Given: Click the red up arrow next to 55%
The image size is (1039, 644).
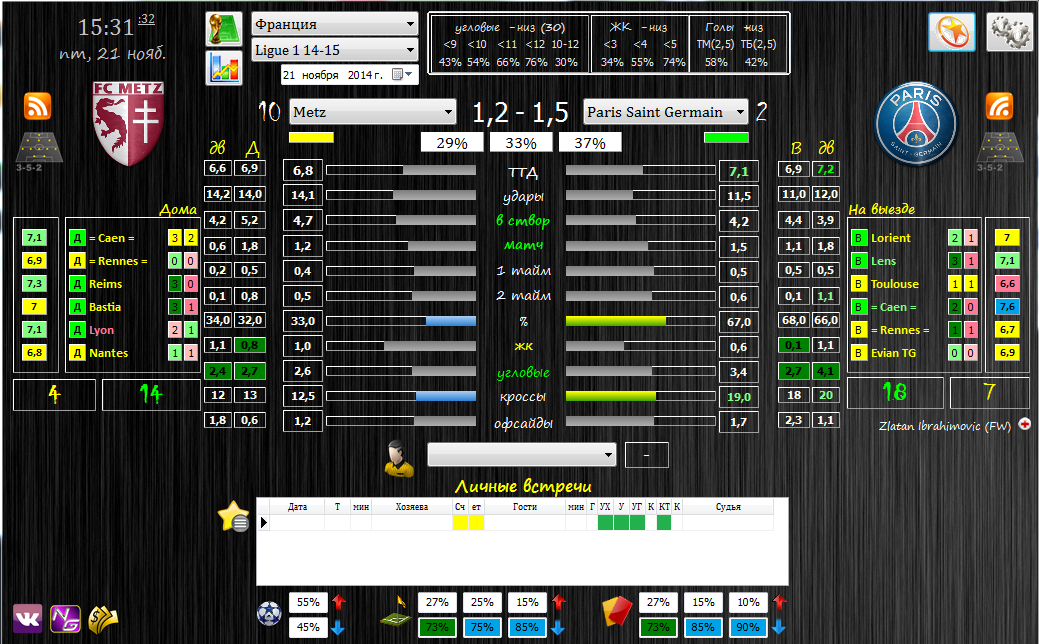Looking at the screenshot, I should (x=339, y=602).
